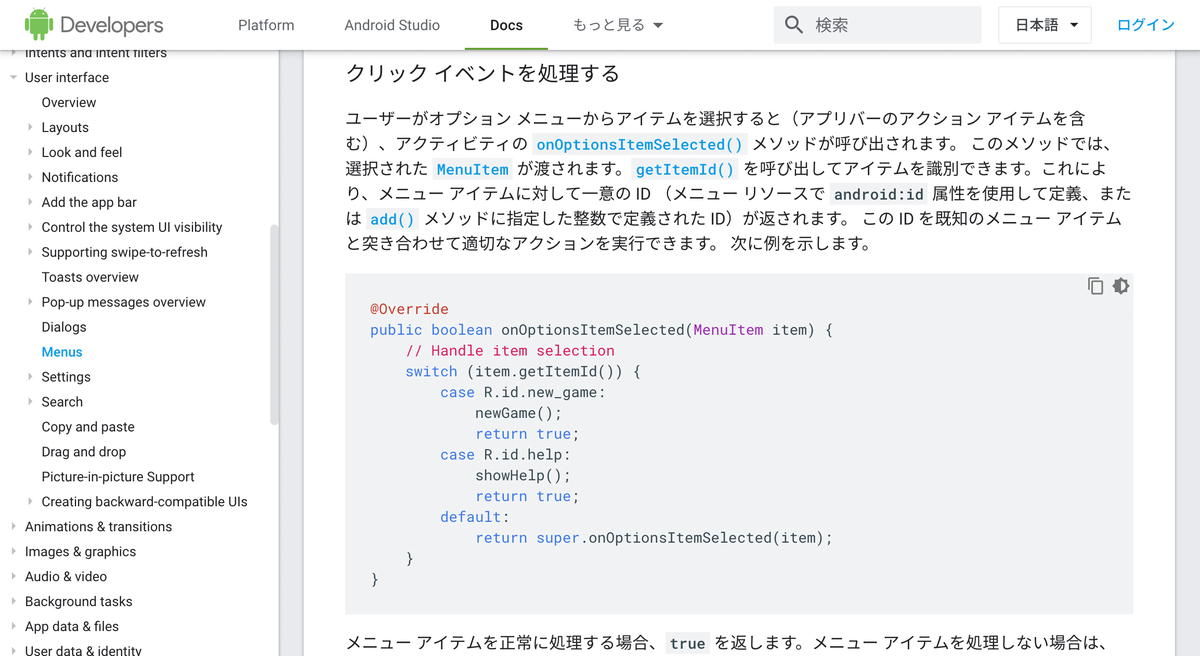Open Background tasks in sidebar
Viewport: 1200px width, 656px height.
tap(78, 602)
